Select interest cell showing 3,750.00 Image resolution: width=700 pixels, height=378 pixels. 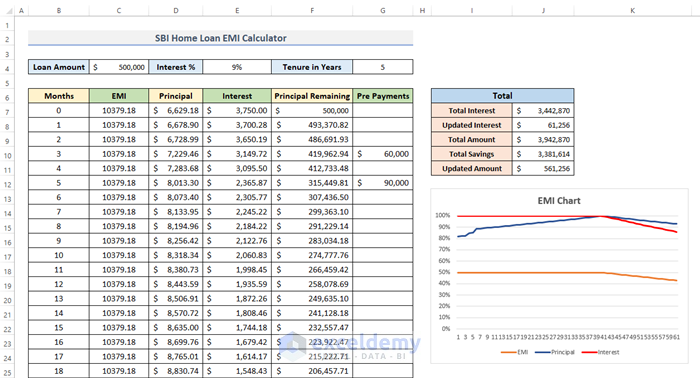click(237, 110)
